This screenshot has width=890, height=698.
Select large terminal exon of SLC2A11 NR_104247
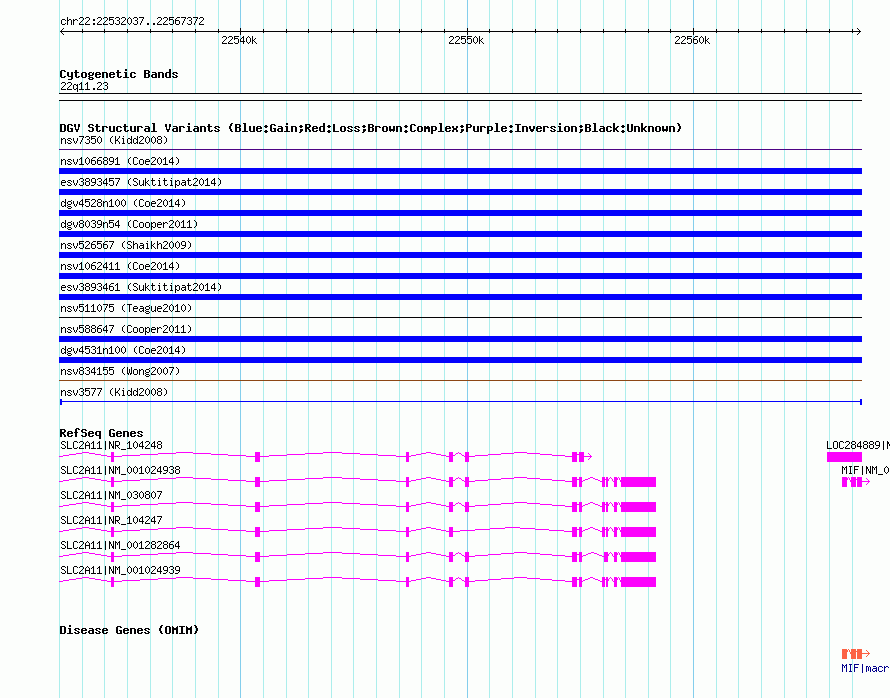639,532
